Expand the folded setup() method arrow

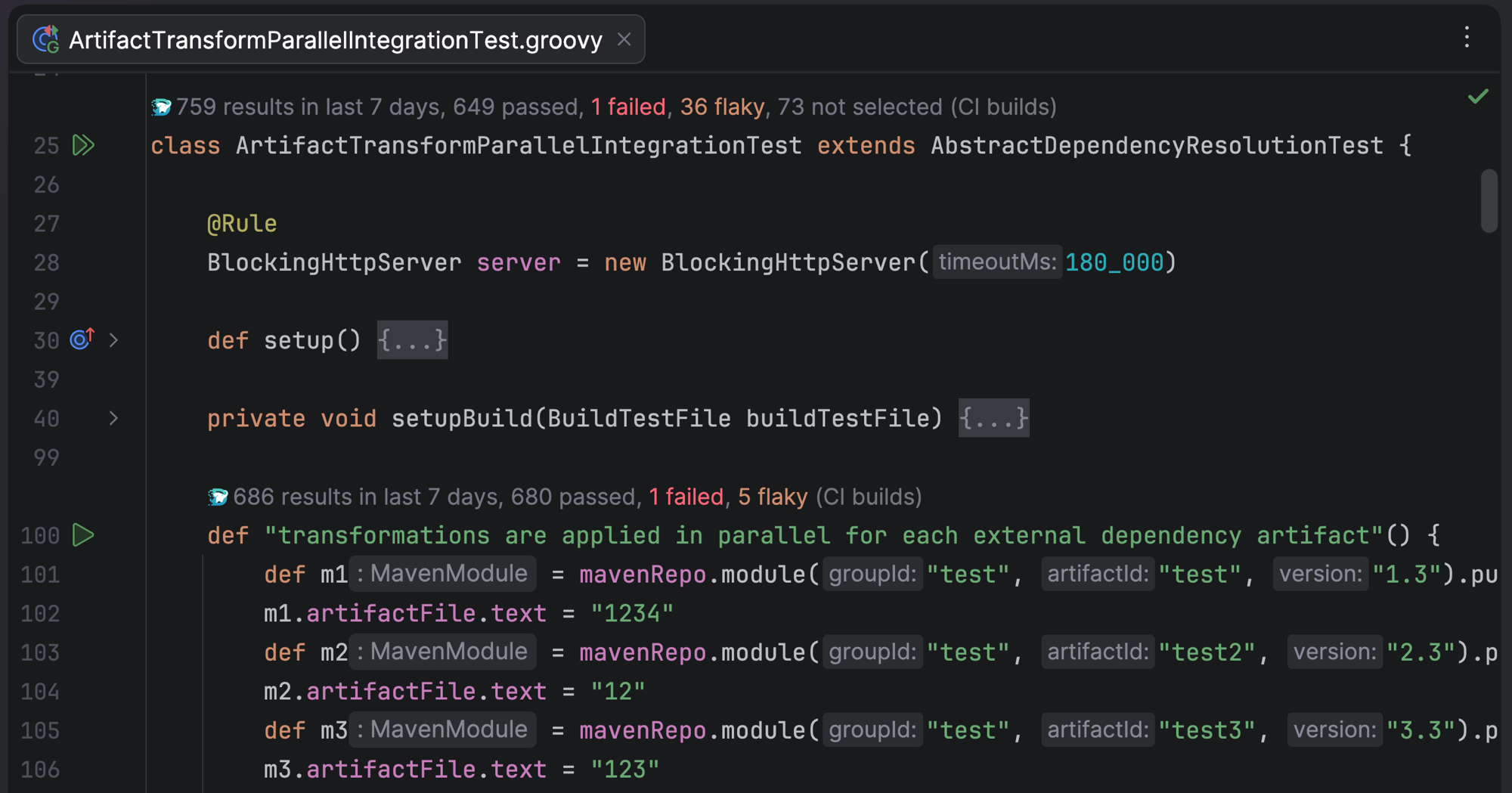(x=113, y=340)
